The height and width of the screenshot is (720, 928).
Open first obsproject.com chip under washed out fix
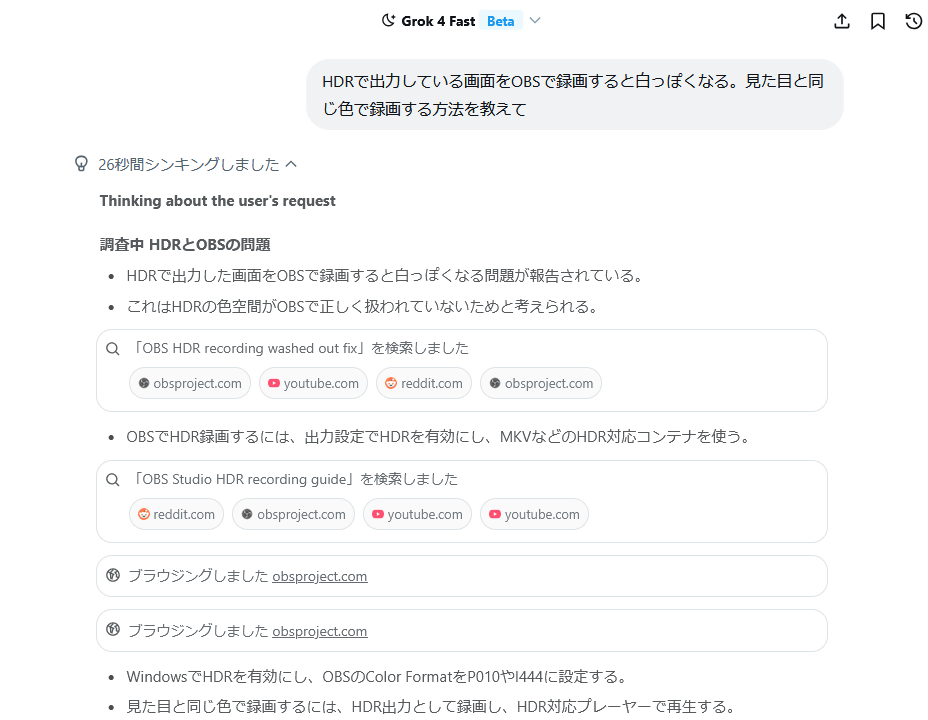point(190,383)
